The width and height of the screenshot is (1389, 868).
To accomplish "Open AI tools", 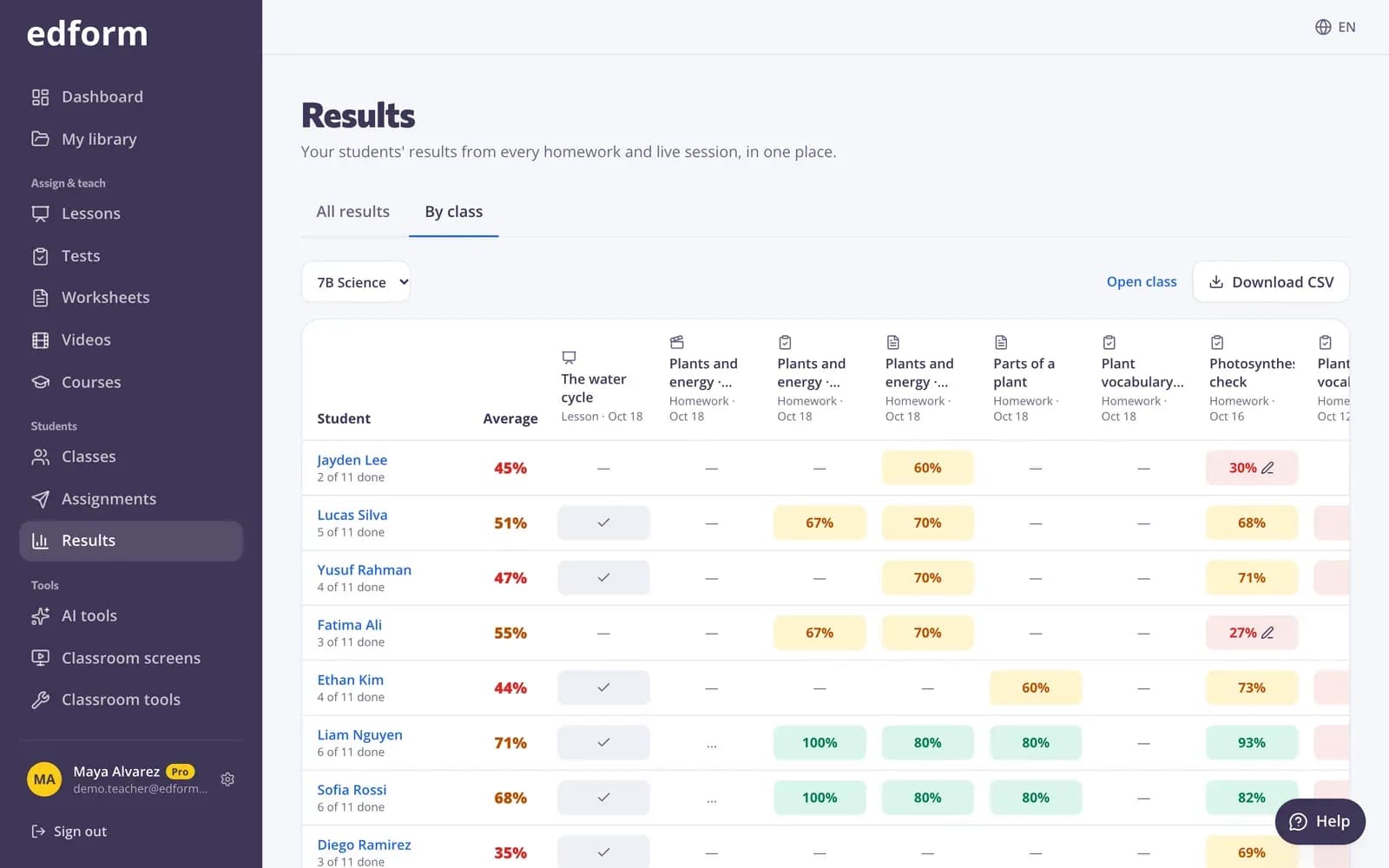I will click(131, 616).
